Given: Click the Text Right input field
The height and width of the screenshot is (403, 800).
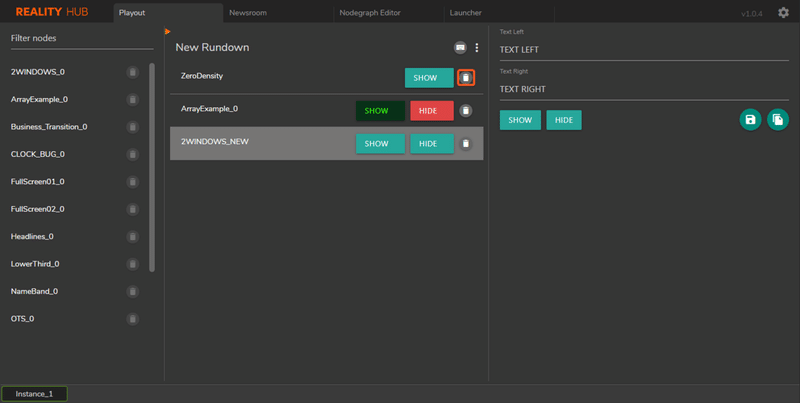Looking at the screenshot, I should [644, 89].
